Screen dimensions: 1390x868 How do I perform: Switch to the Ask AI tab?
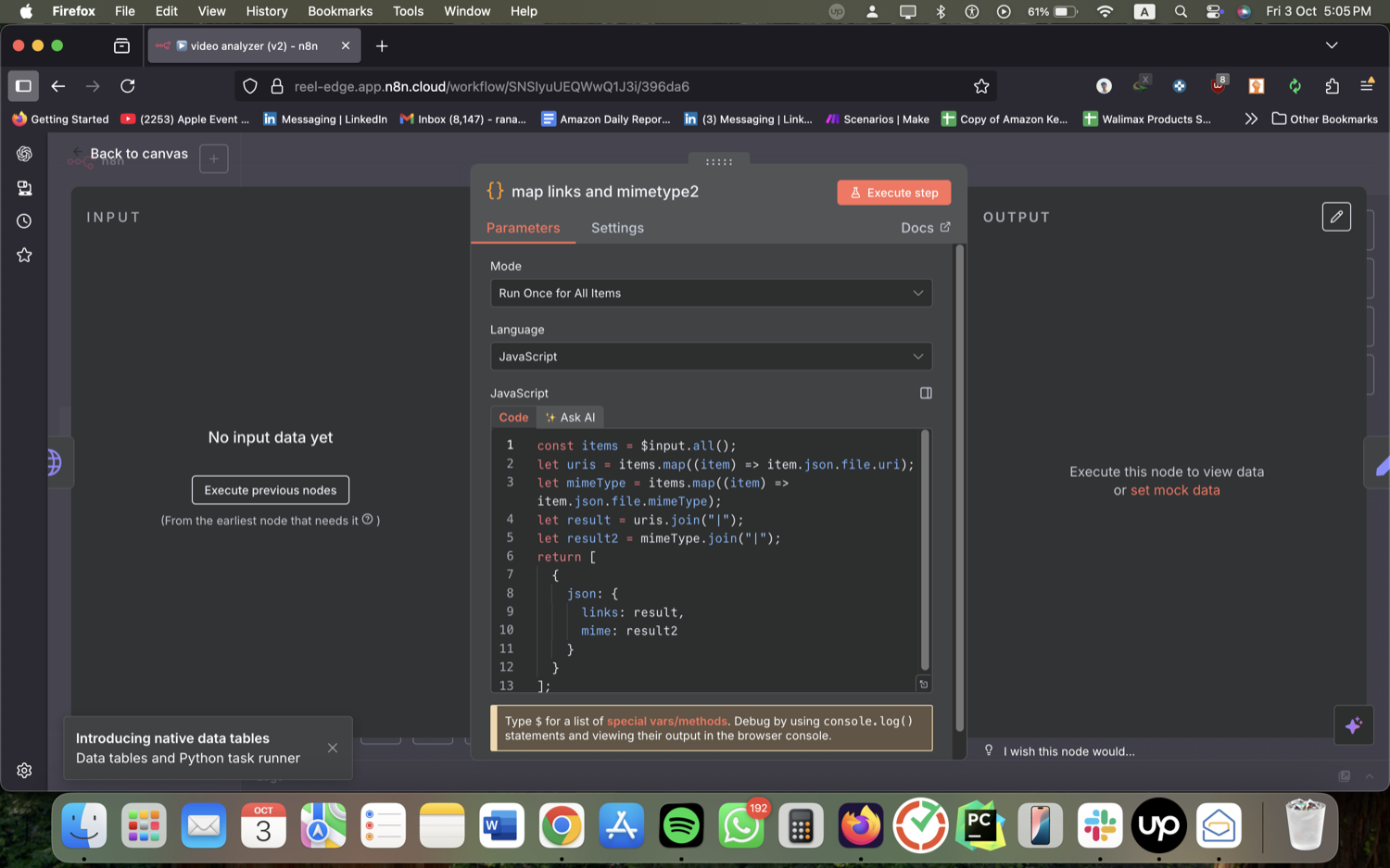(571, 417)
